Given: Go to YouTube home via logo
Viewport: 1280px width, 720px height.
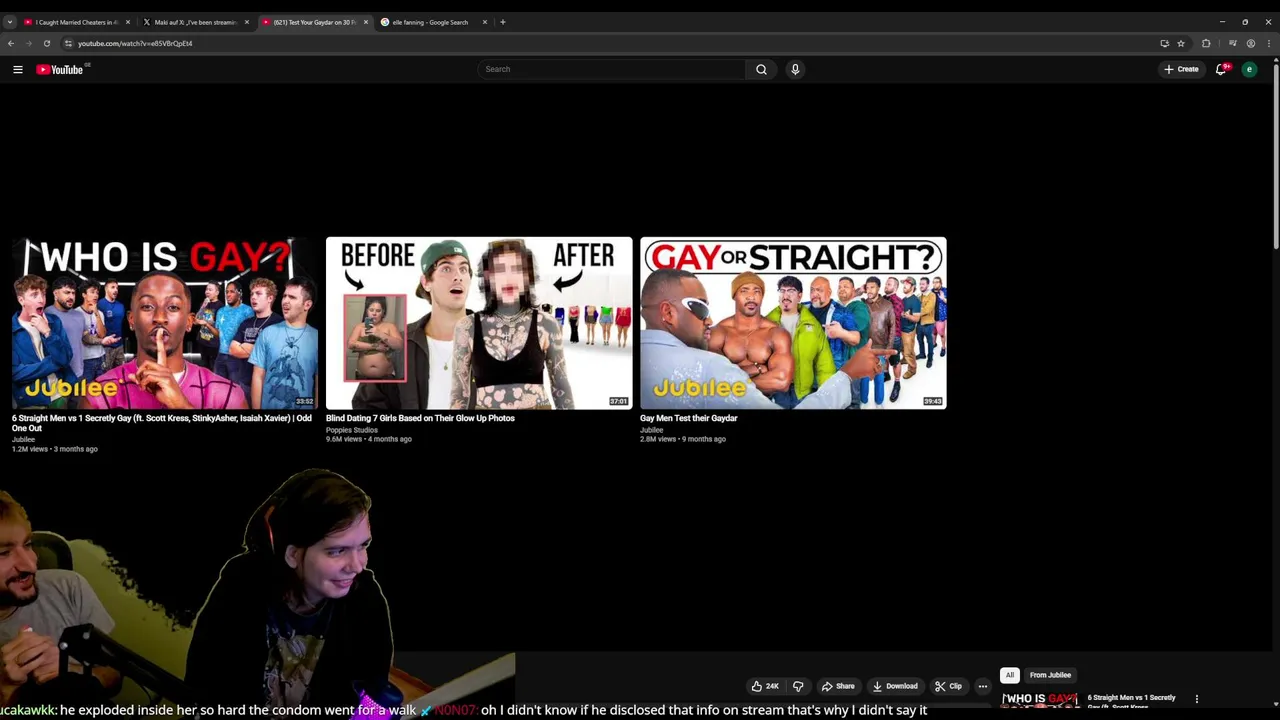Looking at the screenshot, I should [x=62, y=69].
